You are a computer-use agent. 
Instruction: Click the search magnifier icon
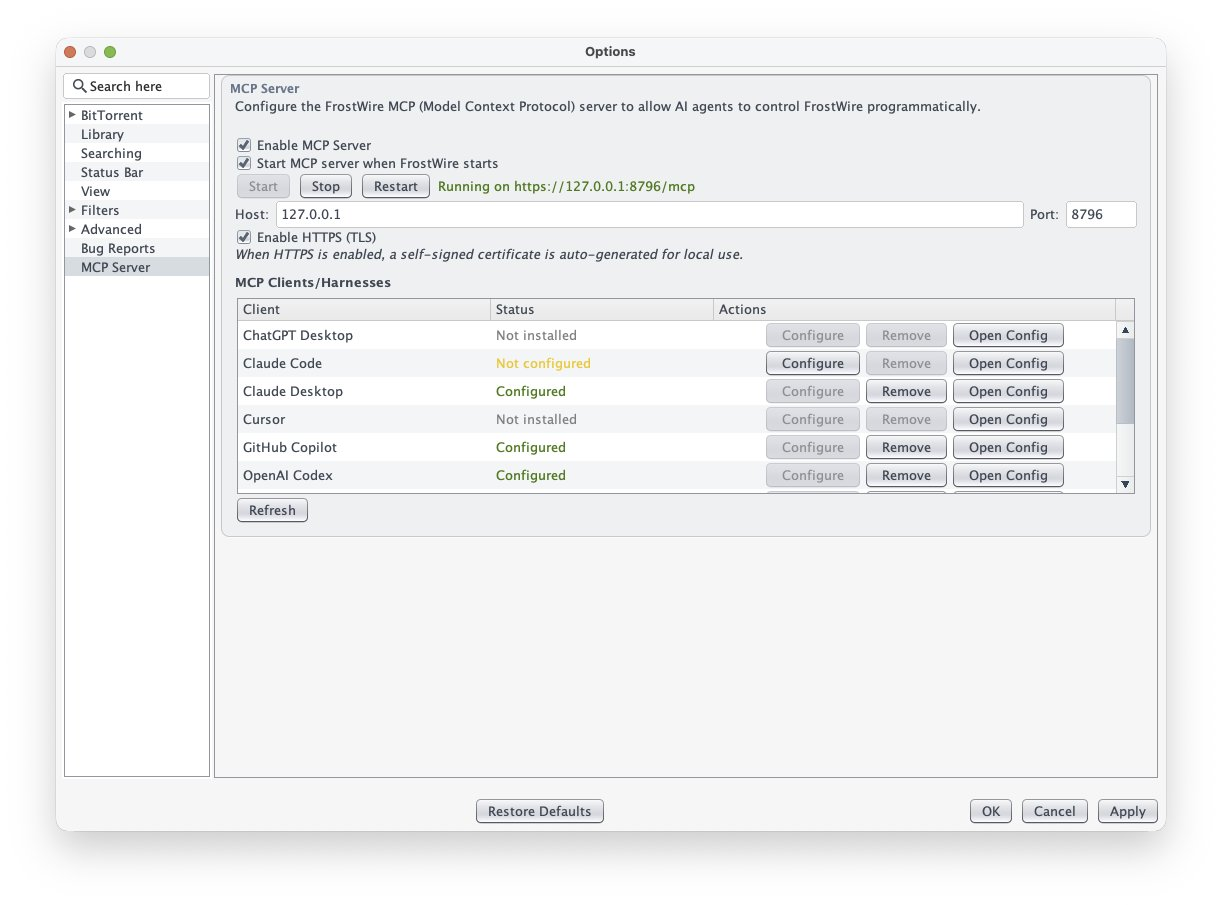(x=79, y=87)
